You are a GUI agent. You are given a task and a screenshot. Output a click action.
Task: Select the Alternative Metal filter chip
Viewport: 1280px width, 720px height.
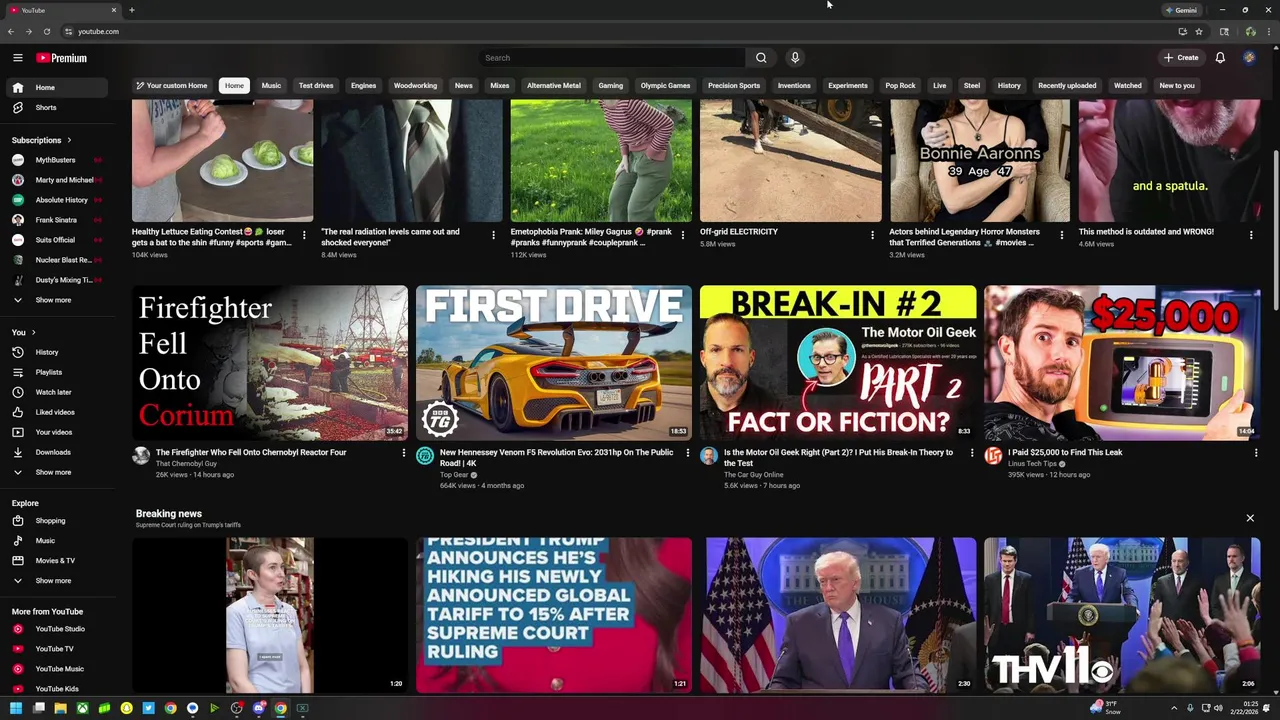tap(553, 86)
